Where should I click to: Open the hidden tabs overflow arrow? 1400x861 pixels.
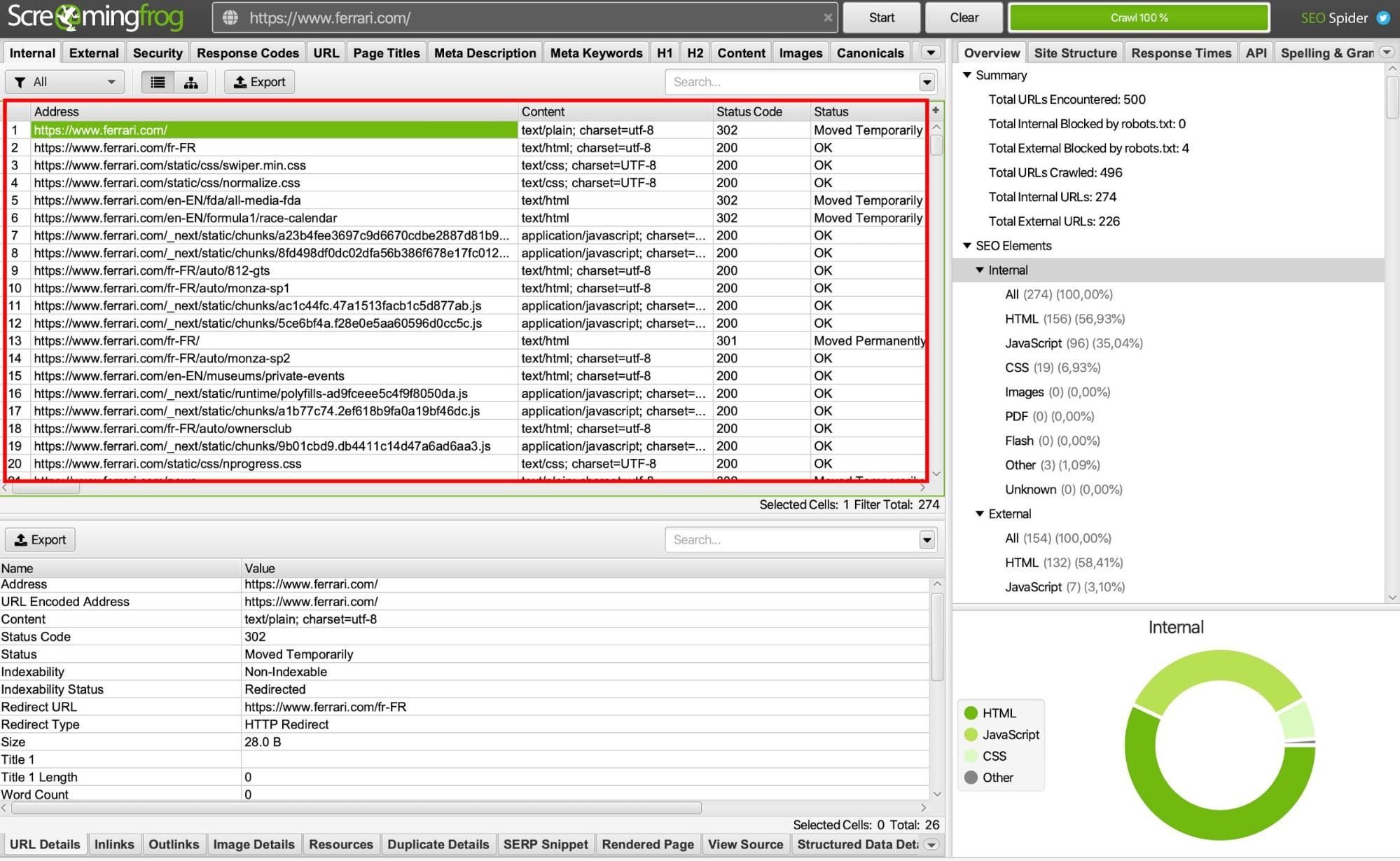pyautogui.click(x=930, y=52)
